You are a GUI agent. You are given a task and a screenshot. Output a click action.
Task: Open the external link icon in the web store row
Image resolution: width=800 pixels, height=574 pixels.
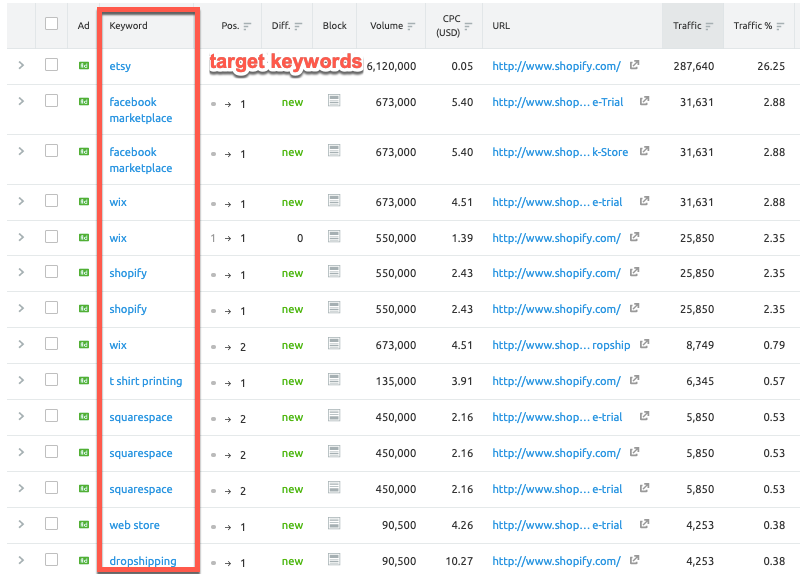coord(644,523)
